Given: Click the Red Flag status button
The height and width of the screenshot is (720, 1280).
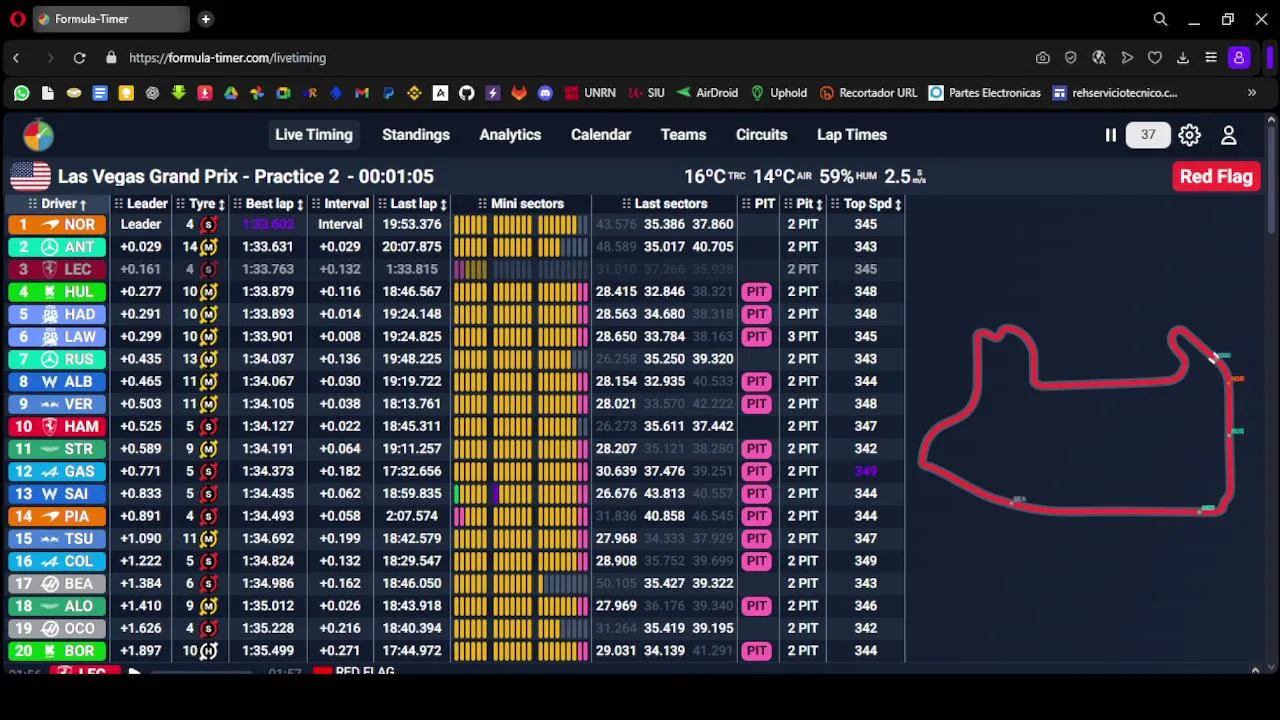Looking at the screenshot, I should tap(1216, 177).
